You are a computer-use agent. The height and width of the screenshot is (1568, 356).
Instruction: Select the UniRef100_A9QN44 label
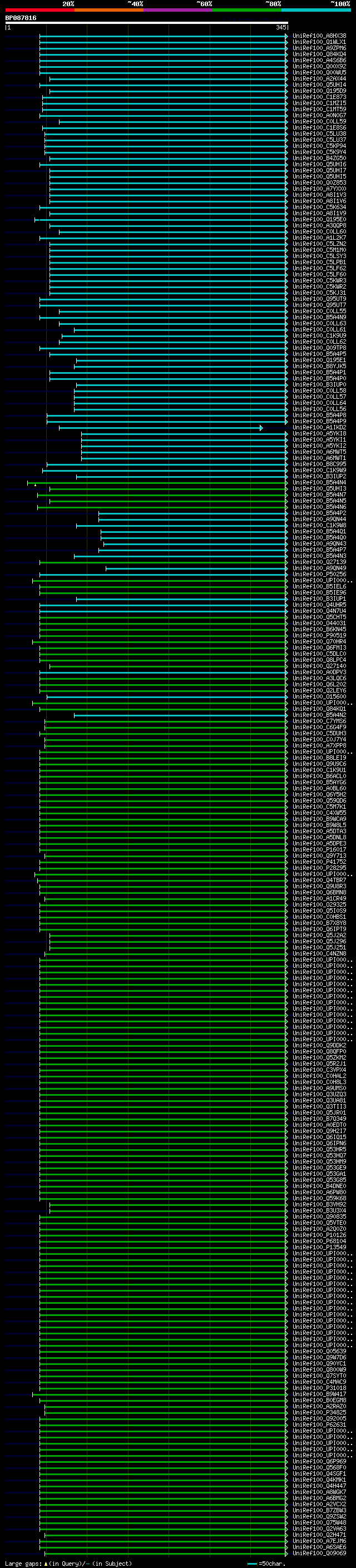click(319, 519)
